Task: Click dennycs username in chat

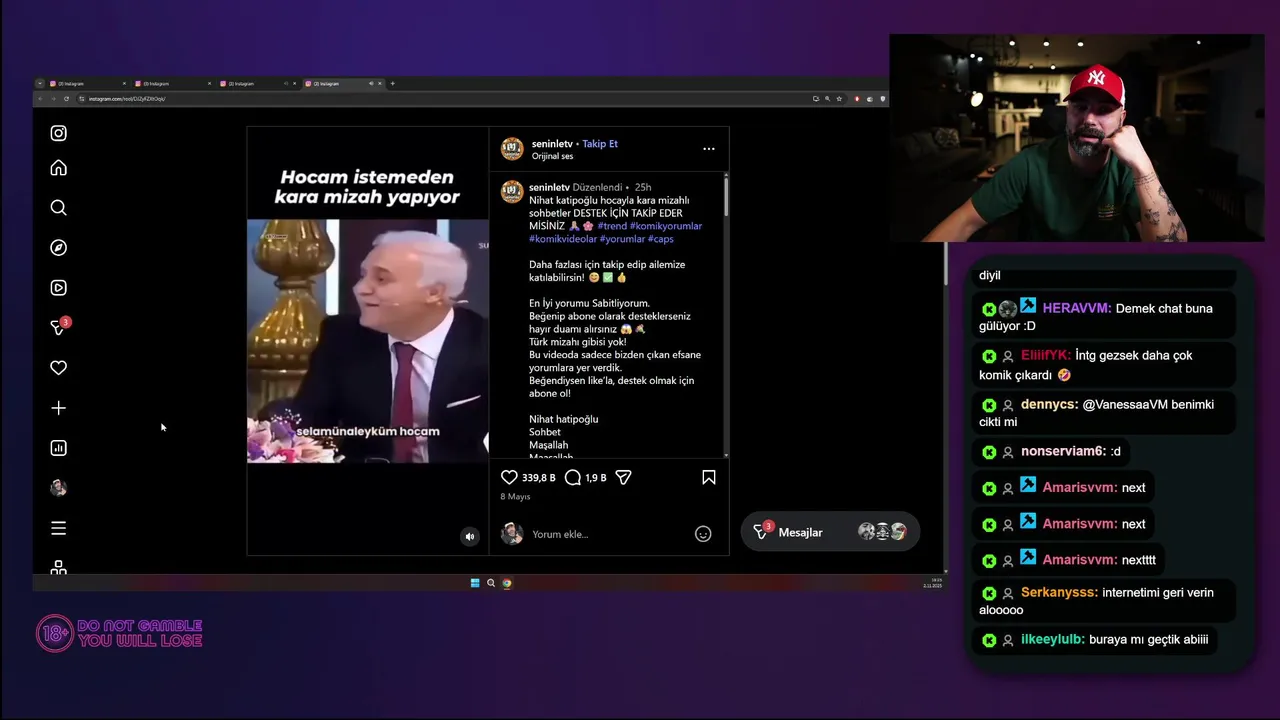Action: pyautogui.click(x=1049, y=404)
